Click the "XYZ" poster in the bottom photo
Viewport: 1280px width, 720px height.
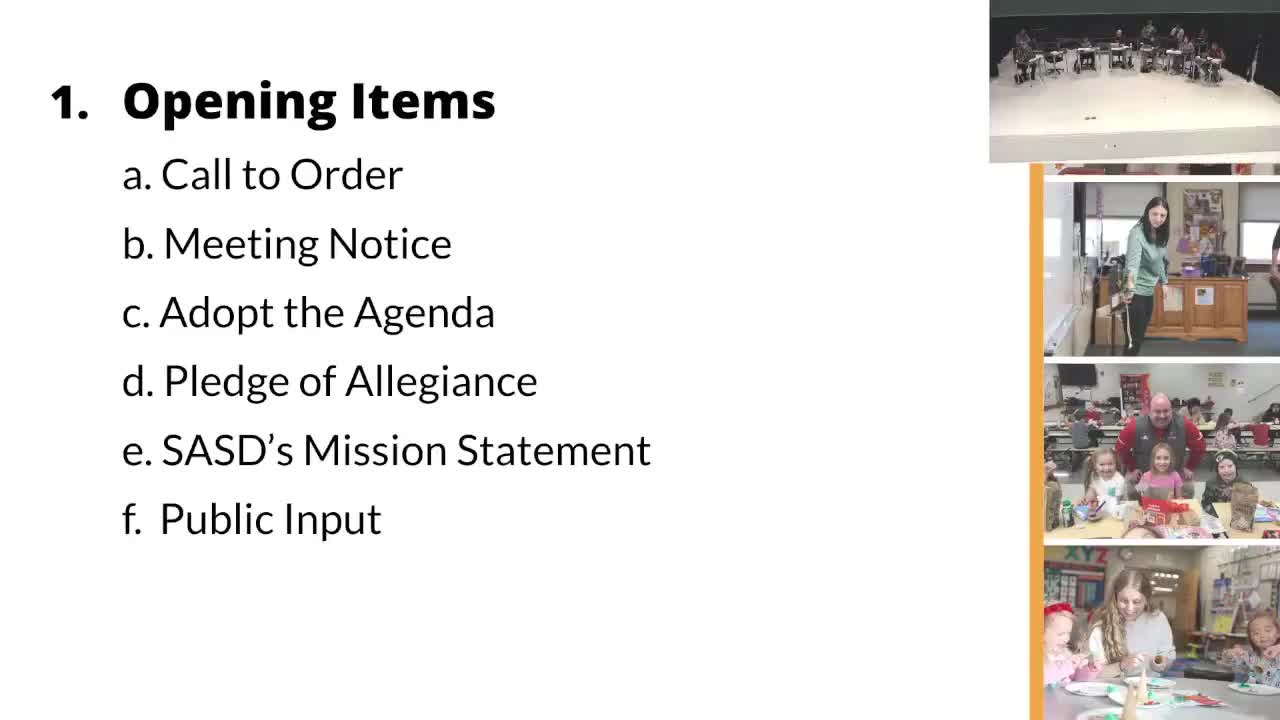(x=1084, y=556)
